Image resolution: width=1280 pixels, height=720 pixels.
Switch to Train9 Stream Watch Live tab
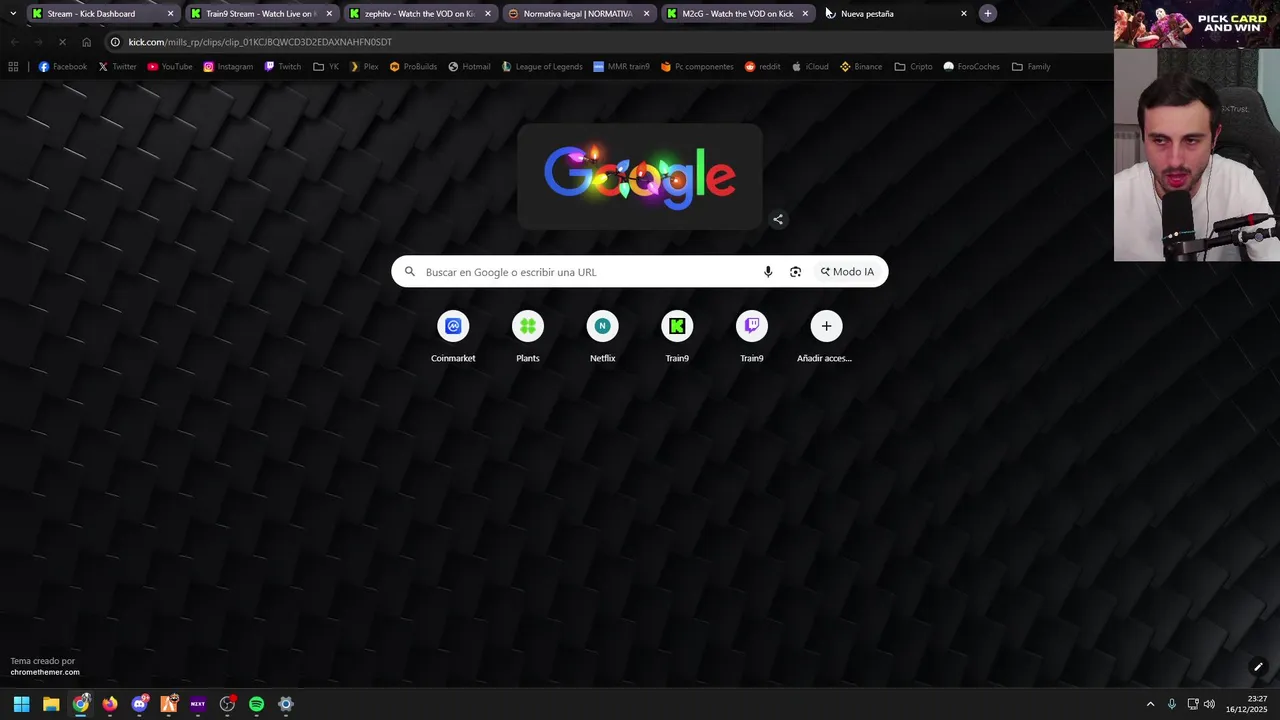point(261,14)
